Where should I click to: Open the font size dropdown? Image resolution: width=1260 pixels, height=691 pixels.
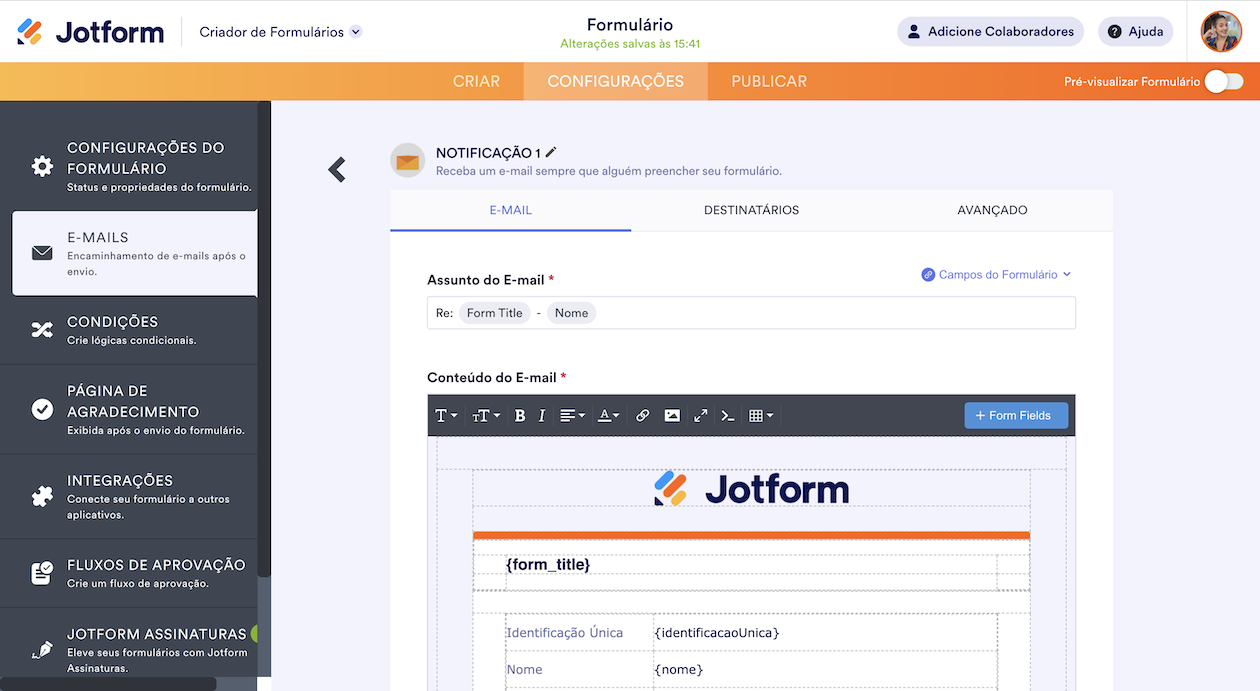(x=486, y=415)
